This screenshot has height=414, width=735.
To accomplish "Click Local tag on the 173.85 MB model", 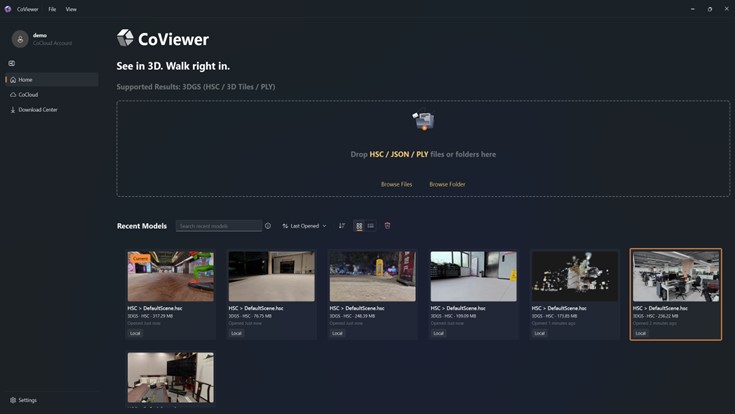I will point(540,333).
